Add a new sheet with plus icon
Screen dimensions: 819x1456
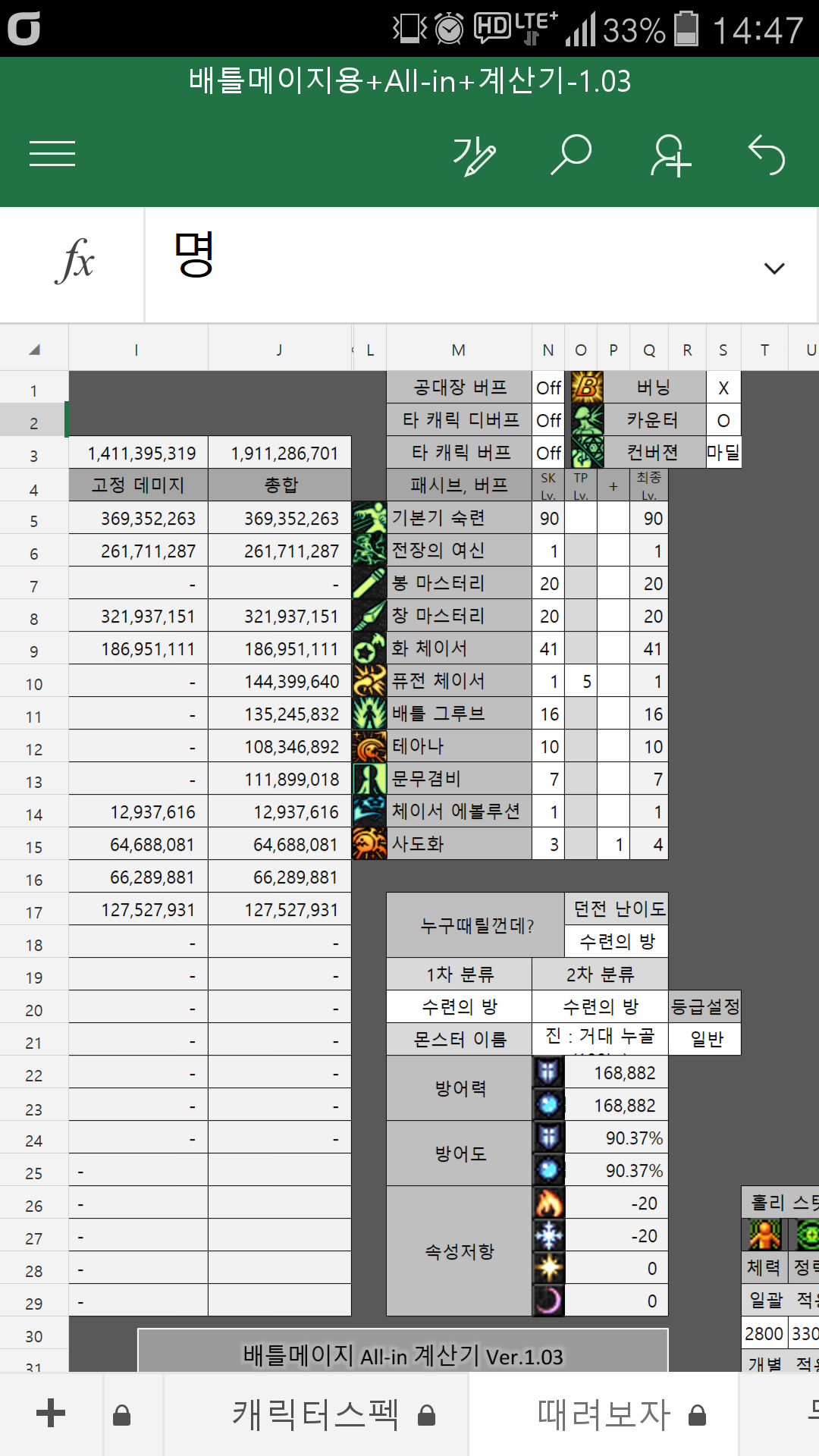51,1414
